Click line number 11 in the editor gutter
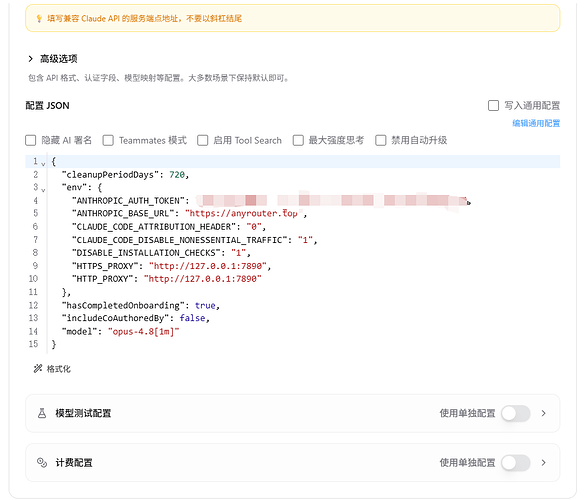The height and width of the screenshot is (500, 585). (33, 292)
